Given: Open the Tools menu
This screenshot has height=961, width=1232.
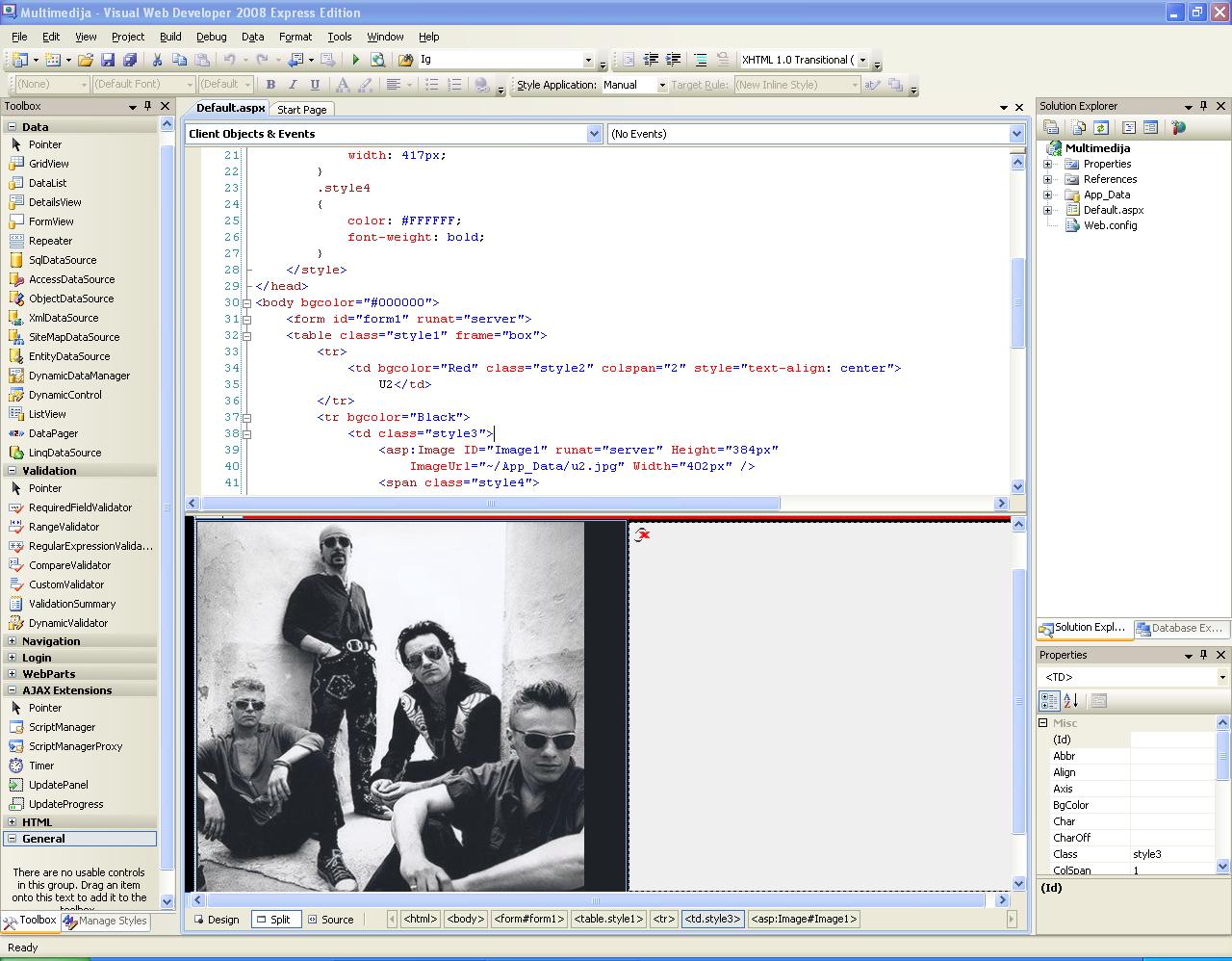Looking at the screenshot, I should coord(340,37).
